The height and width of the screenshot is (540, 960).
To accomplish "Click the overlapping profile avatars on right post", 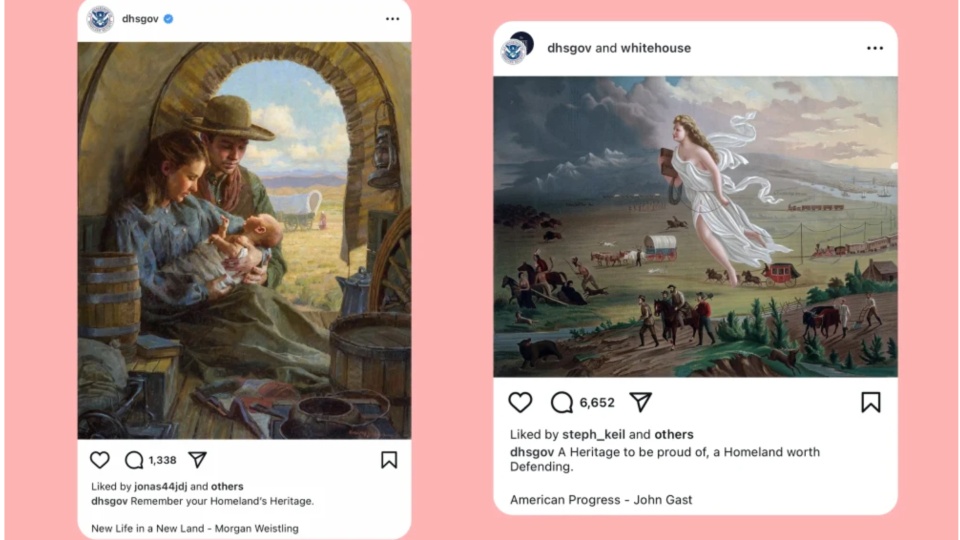I will coord(517,48).
